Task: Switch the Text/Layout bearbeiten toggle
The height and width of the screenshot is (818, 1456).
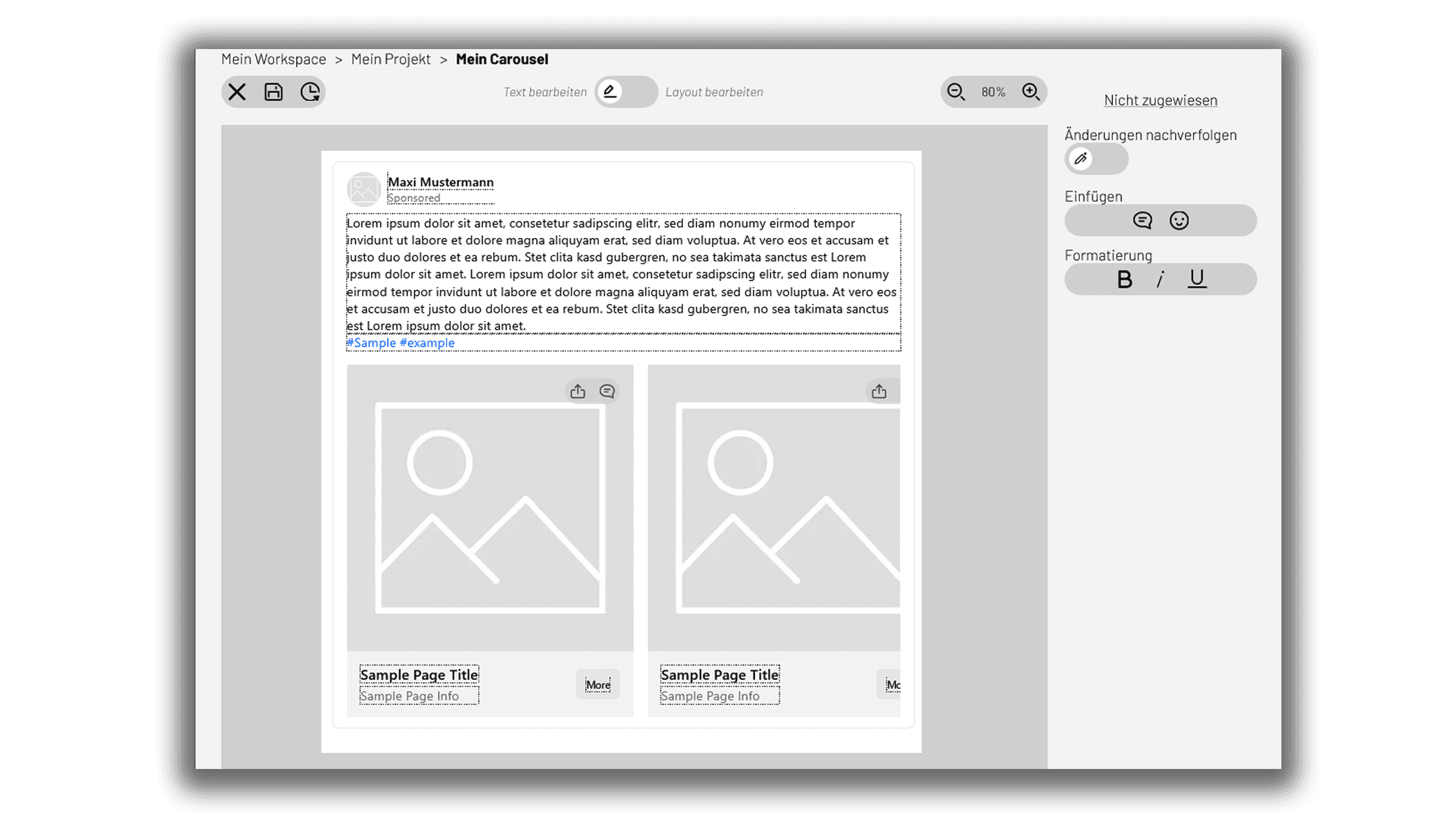Action: tap(625, 92)
